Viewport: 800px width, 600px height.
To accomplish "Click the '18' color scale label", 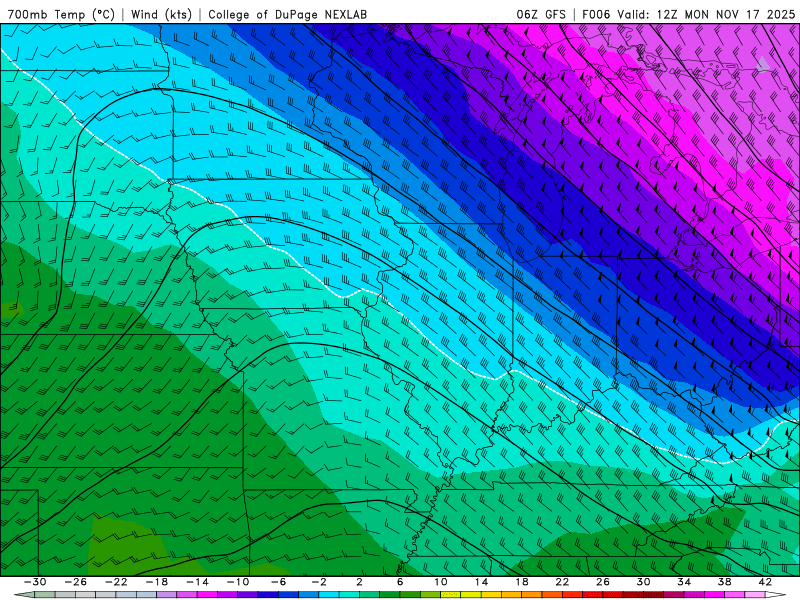I will [522, 582].
